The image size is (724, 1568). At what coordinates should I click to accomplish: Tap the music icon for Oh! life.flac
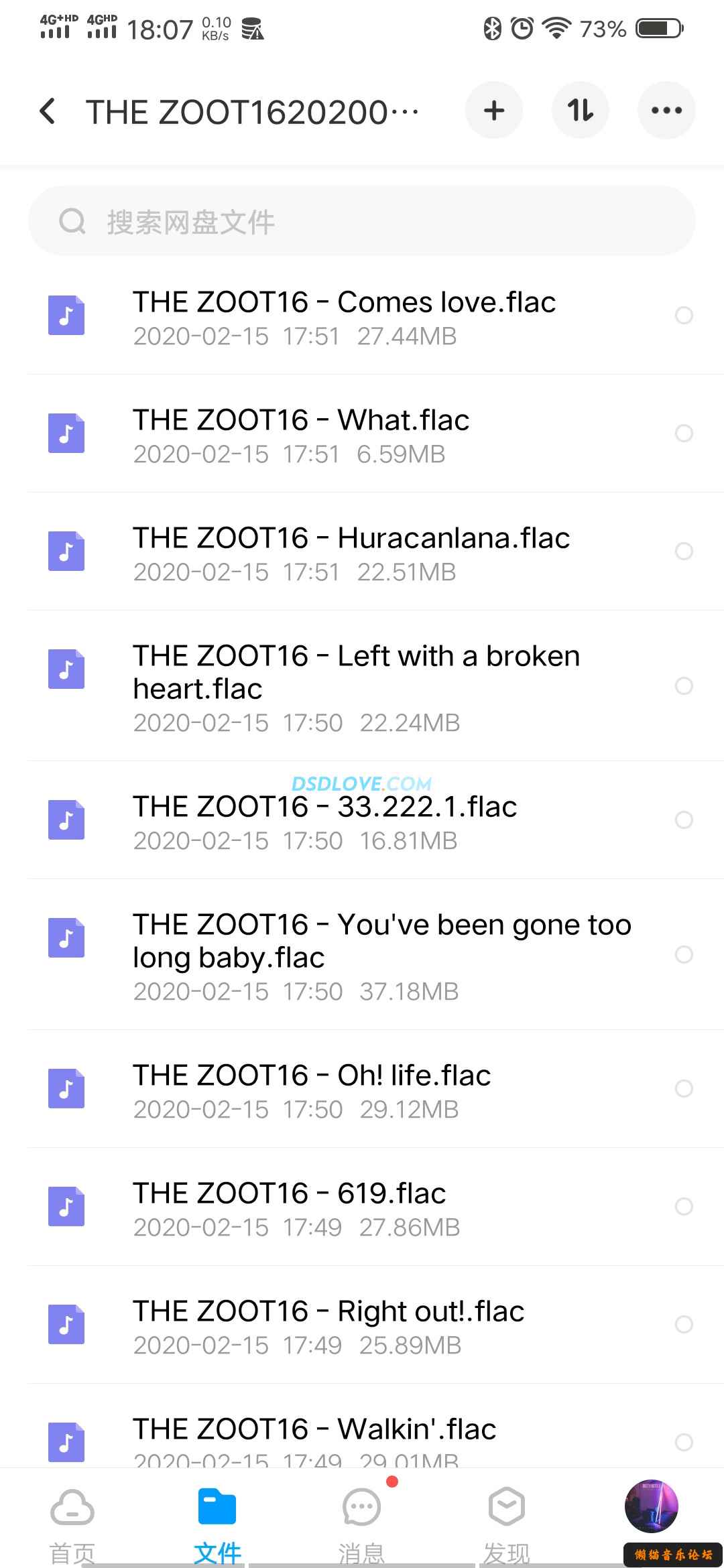coord(66,1088)
